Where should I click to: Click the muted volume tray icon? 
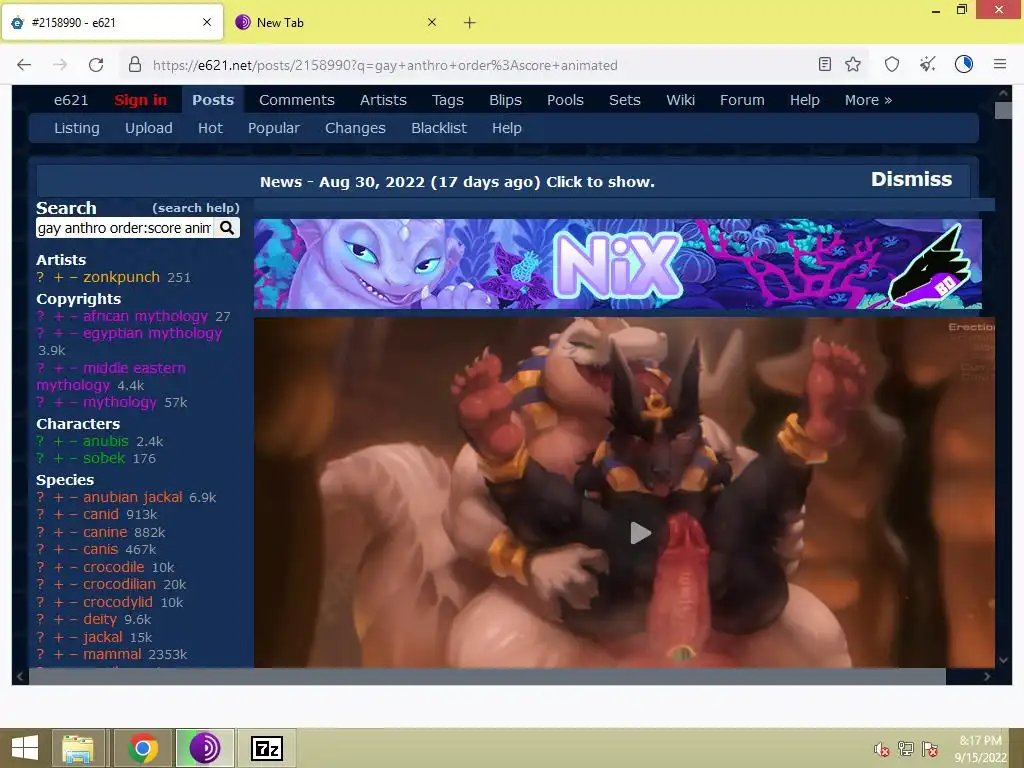pos(882,749)
